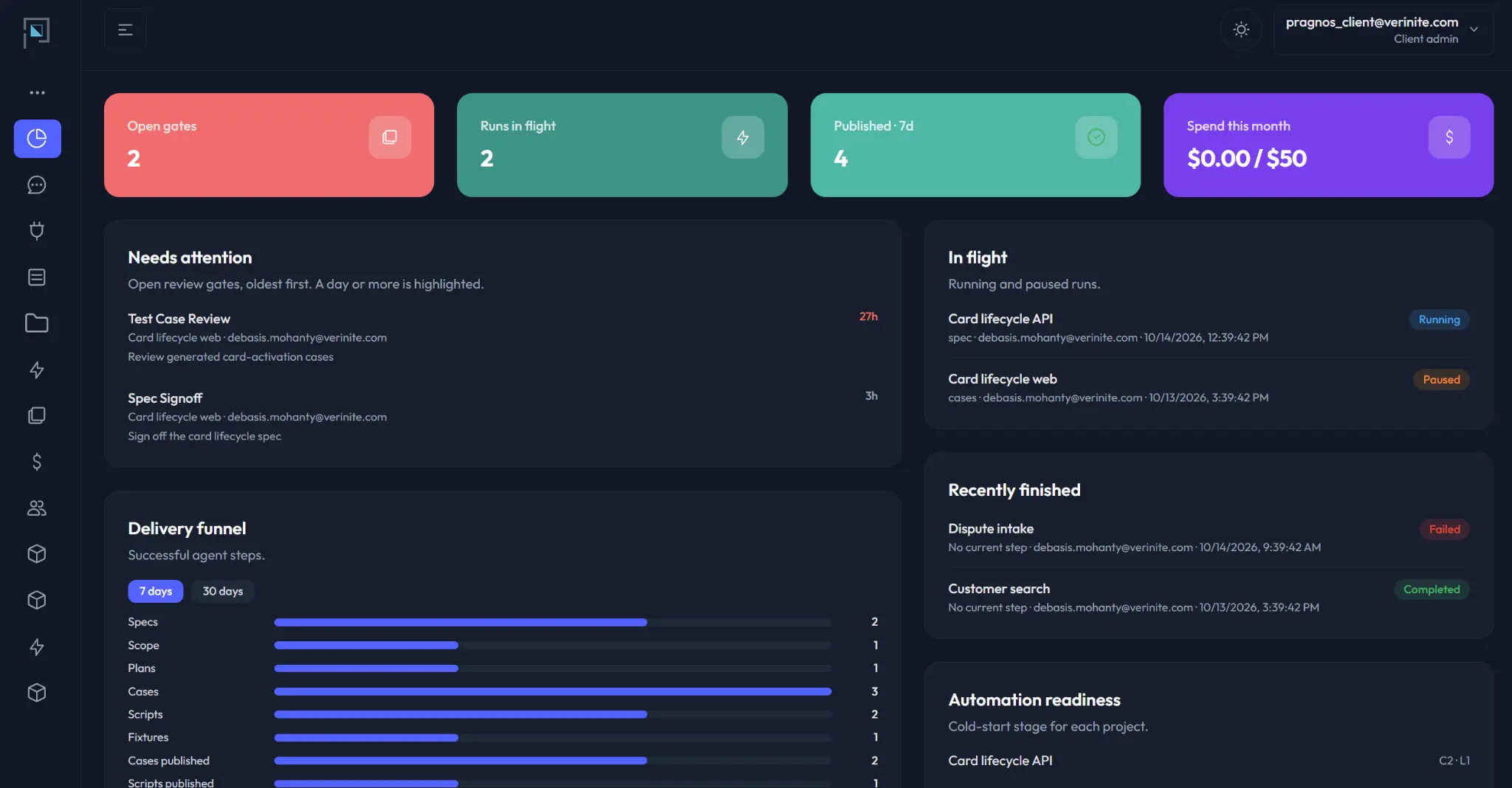The image size is (1512, 788).
Task: Open the folder sidebar icon
Action: (37, 323)
